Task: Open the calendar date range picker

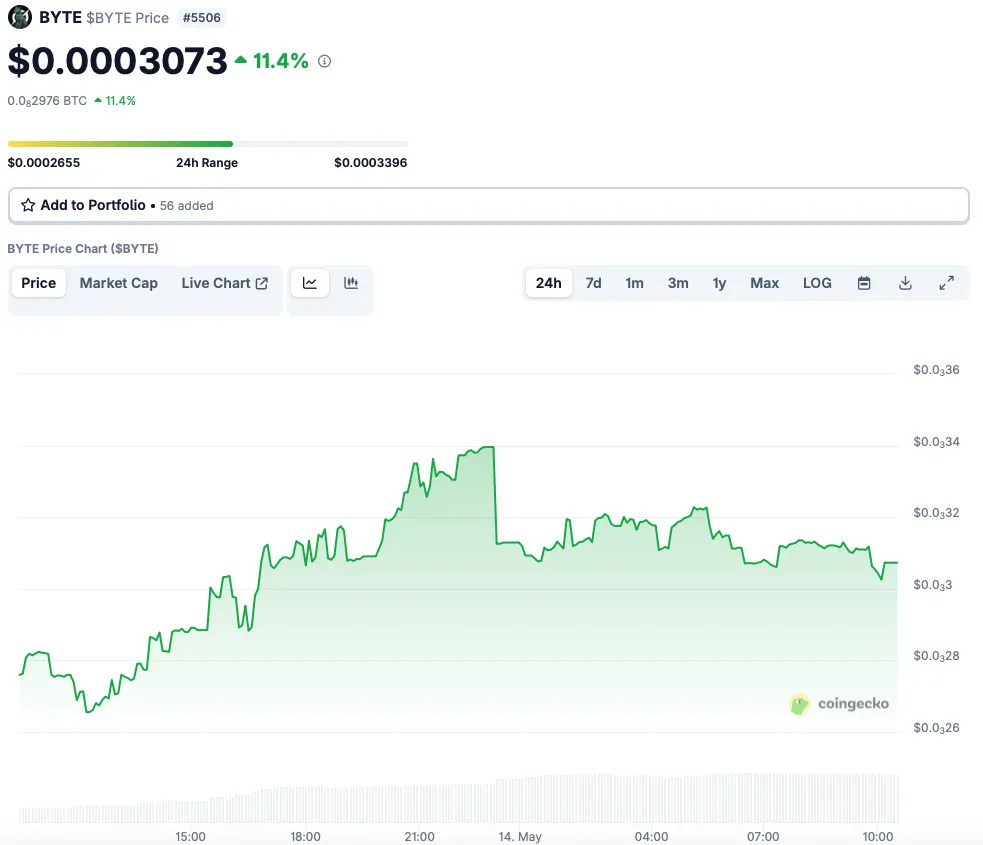Action: point(864,283)
